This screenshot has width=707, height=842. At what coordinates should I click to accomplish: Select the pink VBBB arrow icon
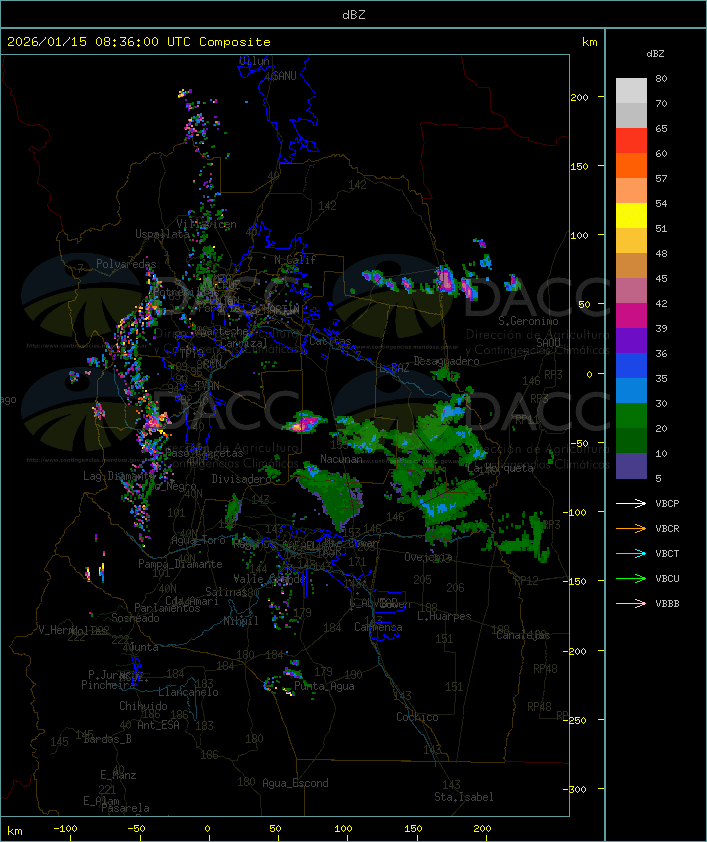[x=631, y=603]
